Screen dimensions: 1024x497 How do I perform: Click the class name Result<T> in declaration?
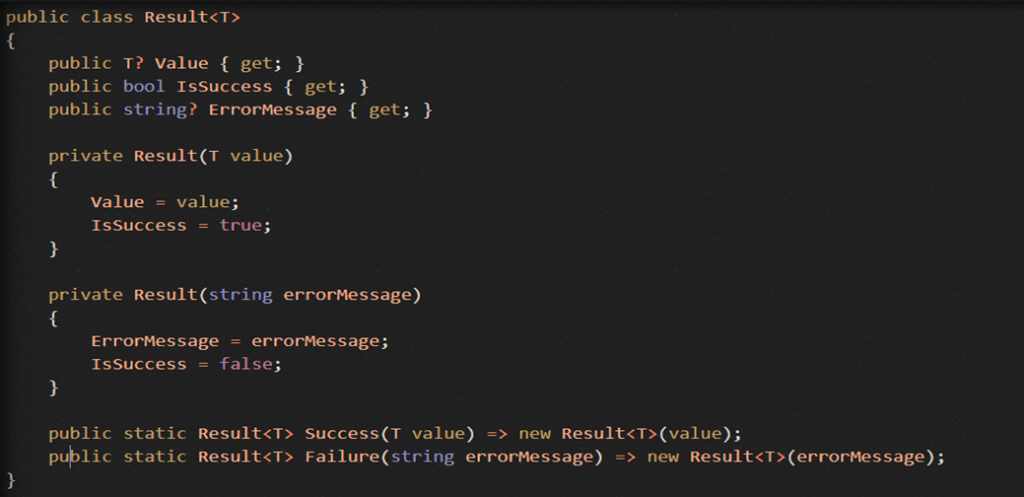pos(192,17)
